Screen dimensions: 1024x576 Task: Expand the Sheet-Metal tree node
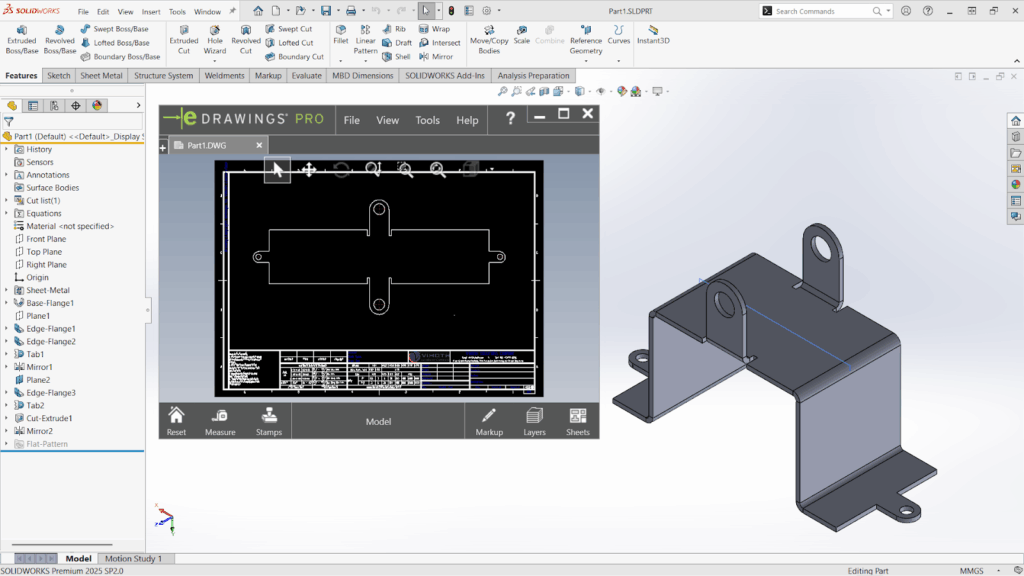pos(7,290)
